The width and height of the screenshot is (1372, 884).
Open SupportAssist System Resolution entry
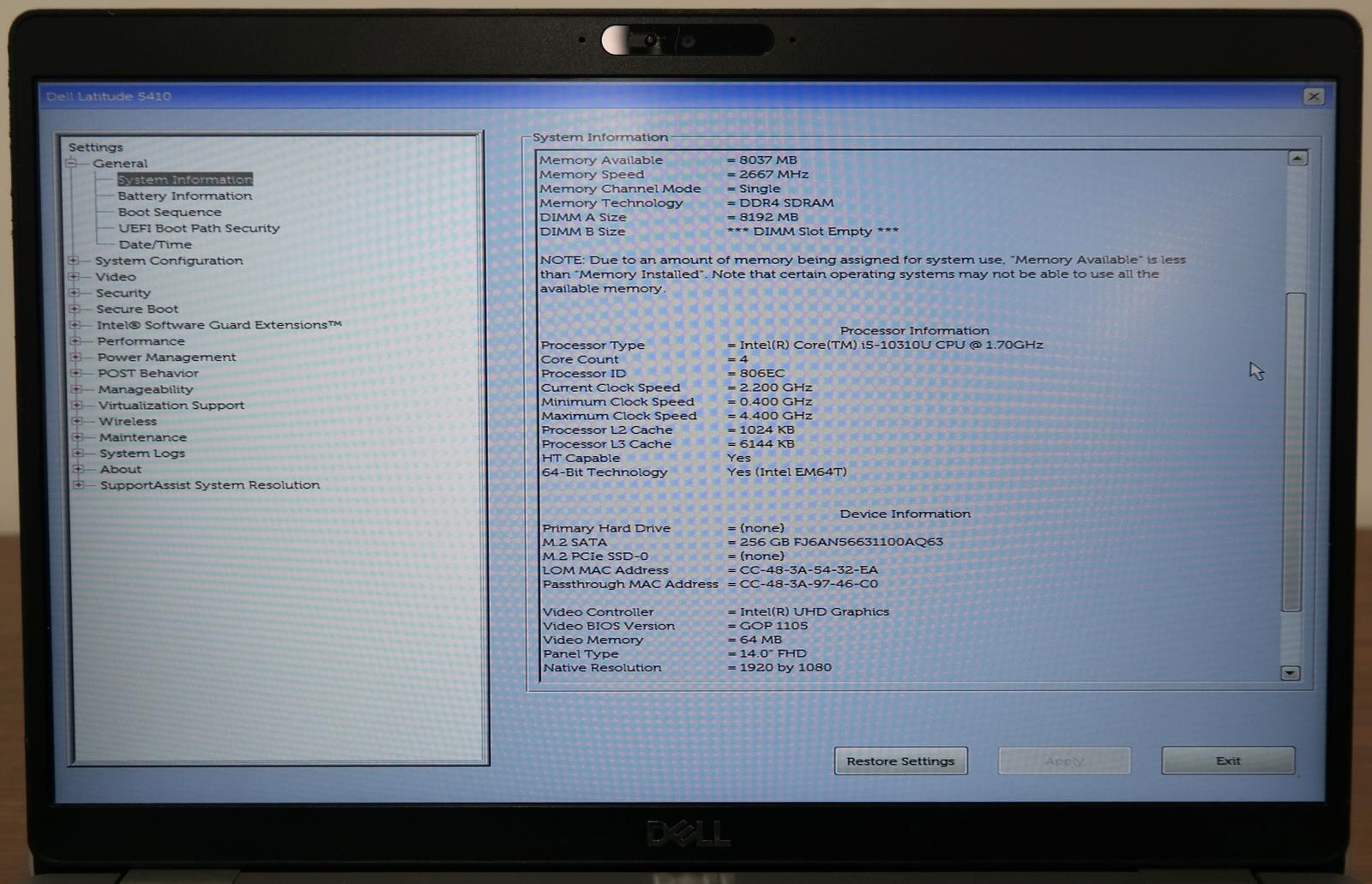click(209, 484)
